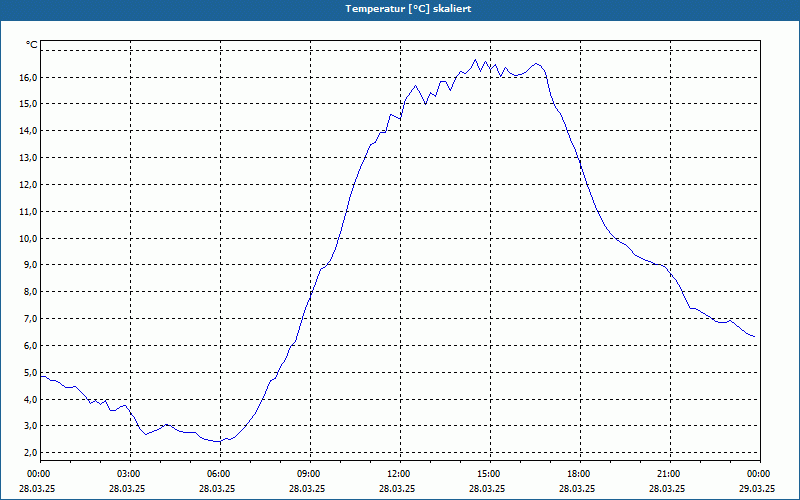800x500 pixels.
Task: Click the curve's highest peak near 14:30
Action: point(476,60)
